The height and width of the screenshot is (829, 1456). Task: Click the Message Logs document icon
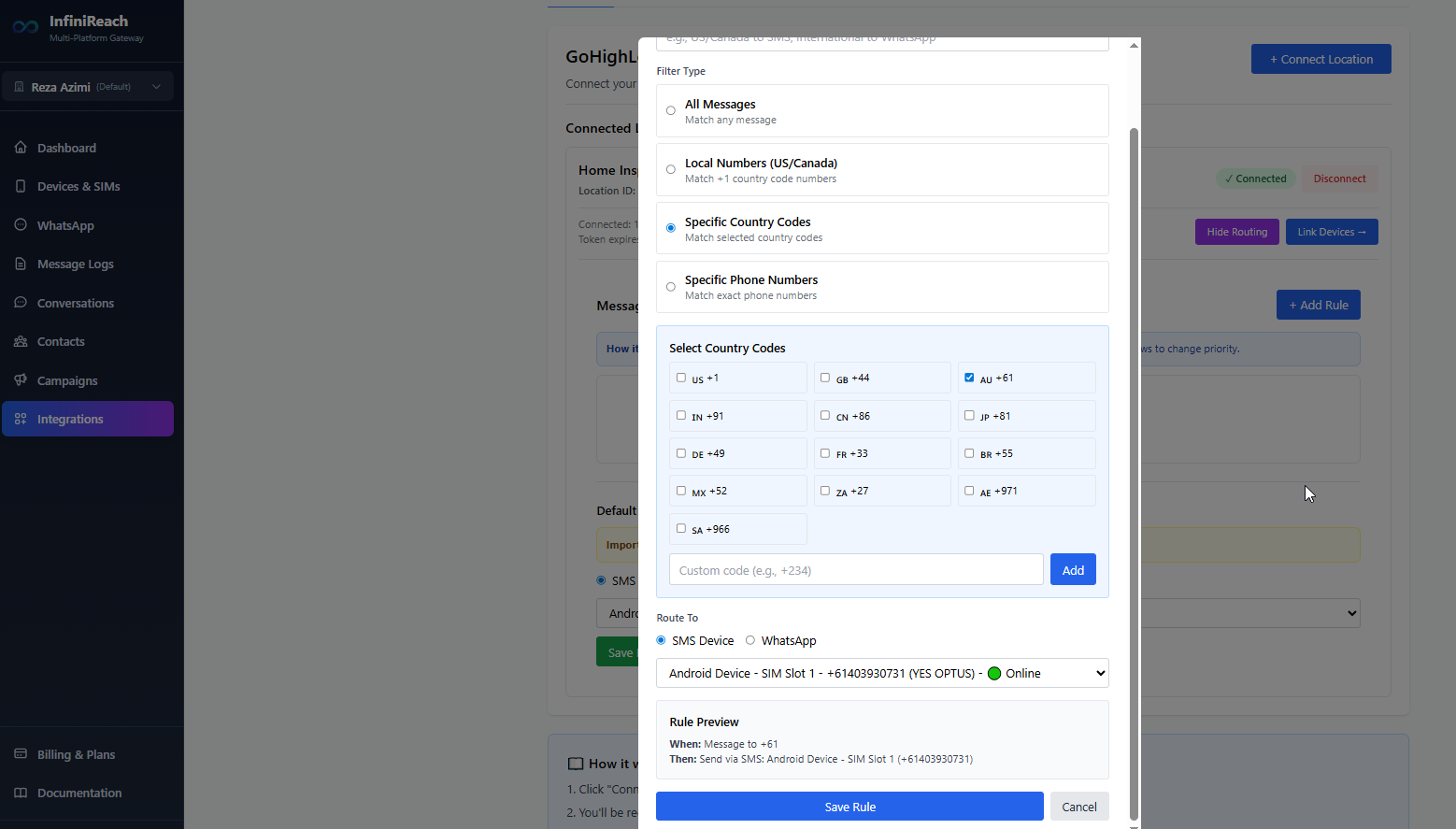[21, 264]
